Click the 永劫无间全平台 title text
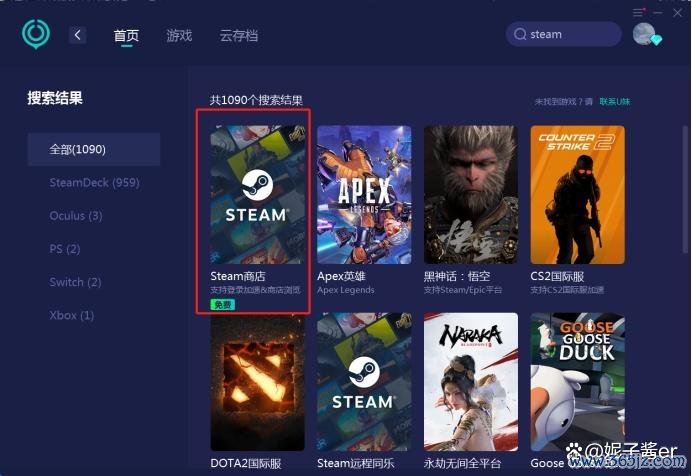The width and height of the screenshot is (692, 476). 463,463
